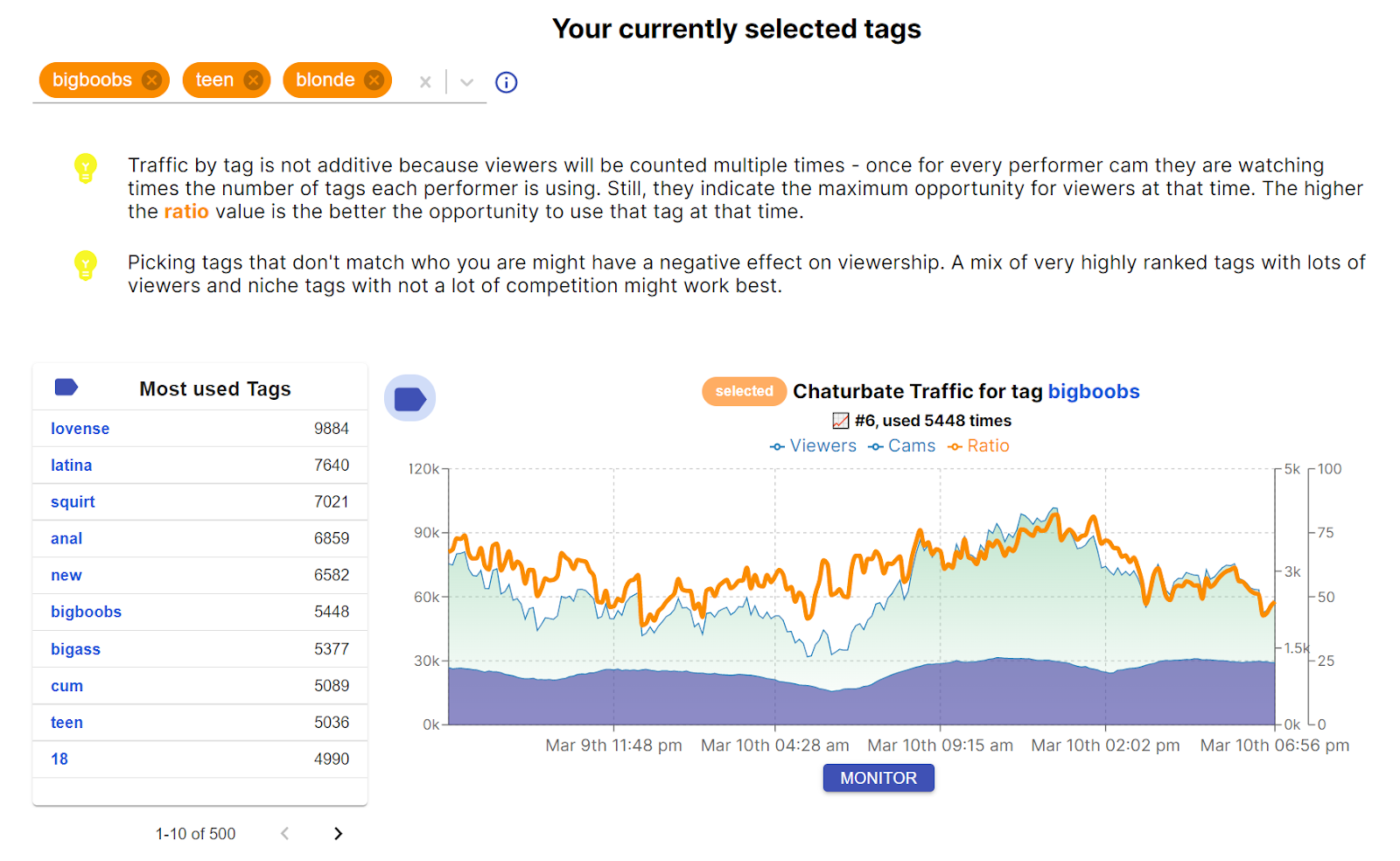The width and height of the screenshot is (1400, 861).
Task: Open the cum tag link
Action: [66, 686]
